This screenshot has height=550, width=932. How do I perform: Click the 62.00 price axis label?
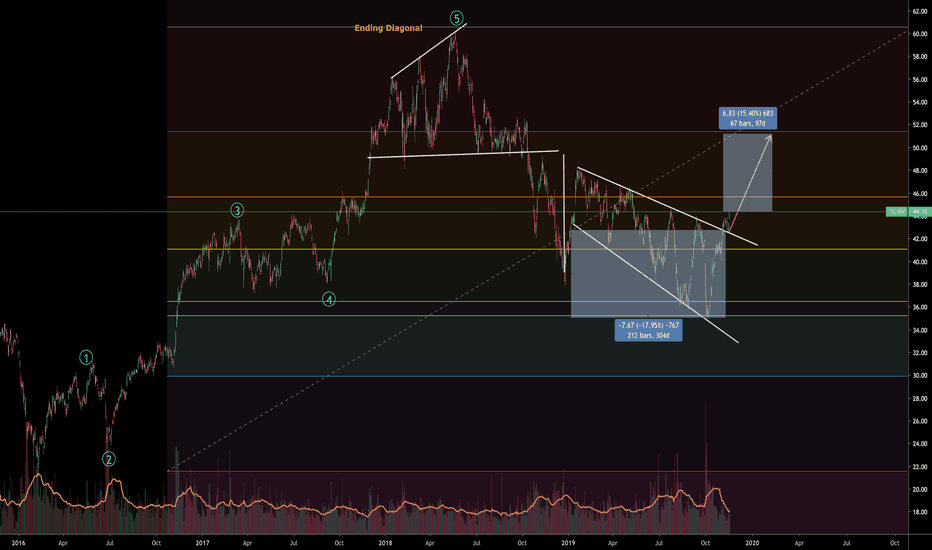920,11
